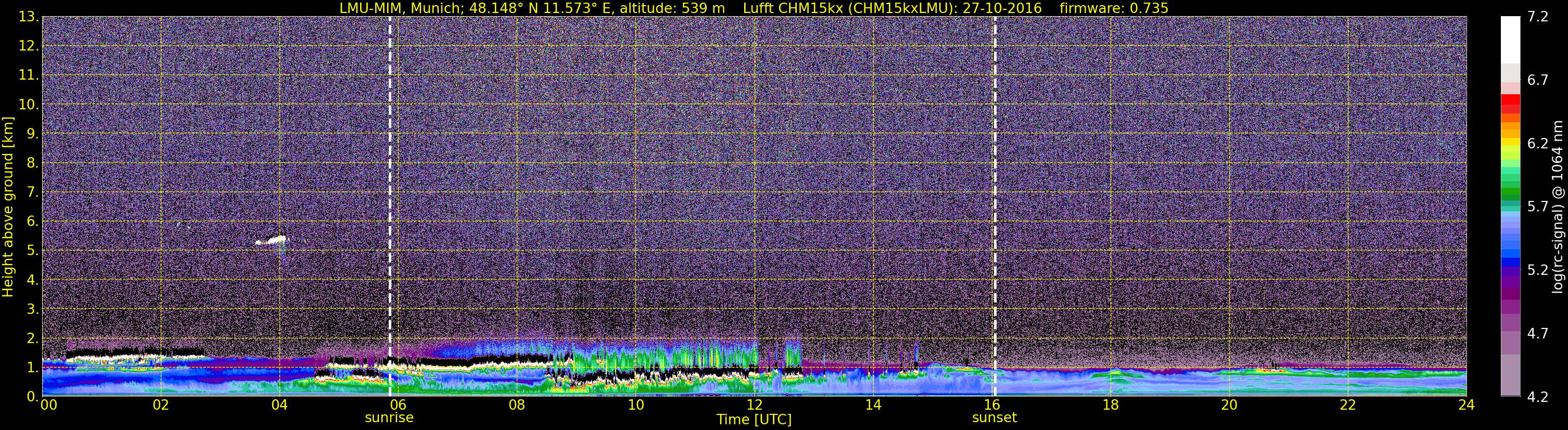Click the sunrise dashed vertical line
Viewport: 1568px width, 430px height.
(x=390, y=206)
